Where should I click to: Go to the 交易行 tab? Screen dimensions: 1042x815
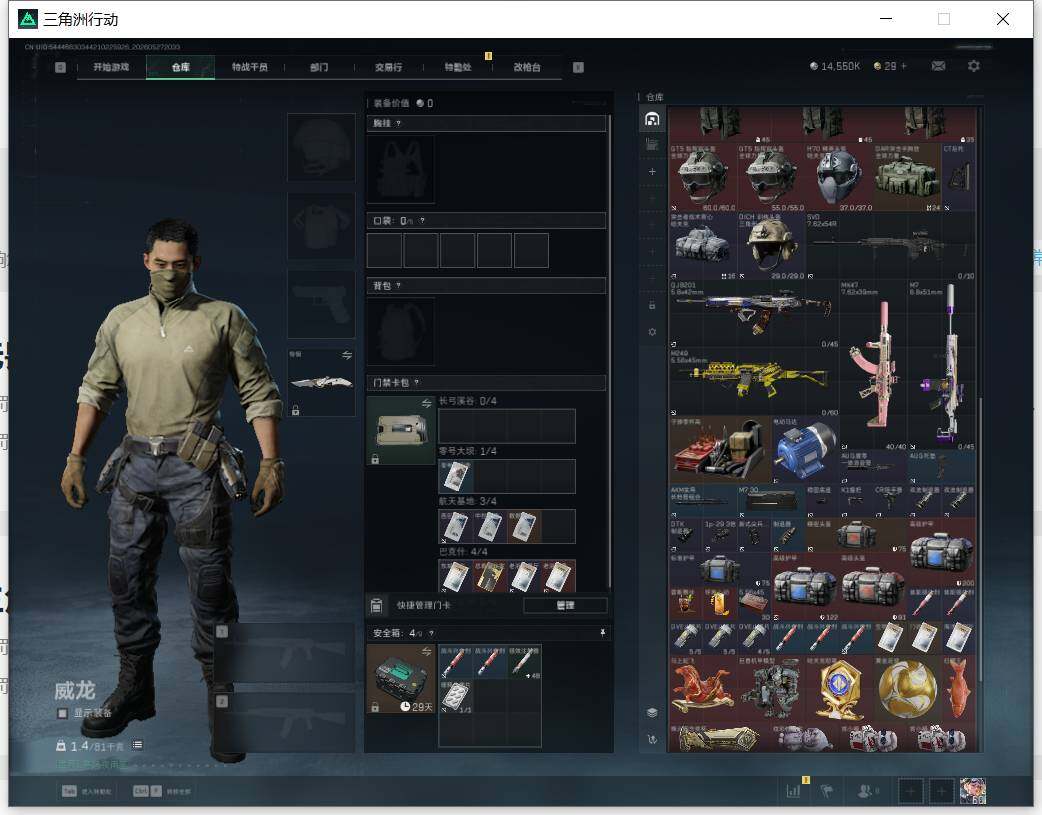388,67
